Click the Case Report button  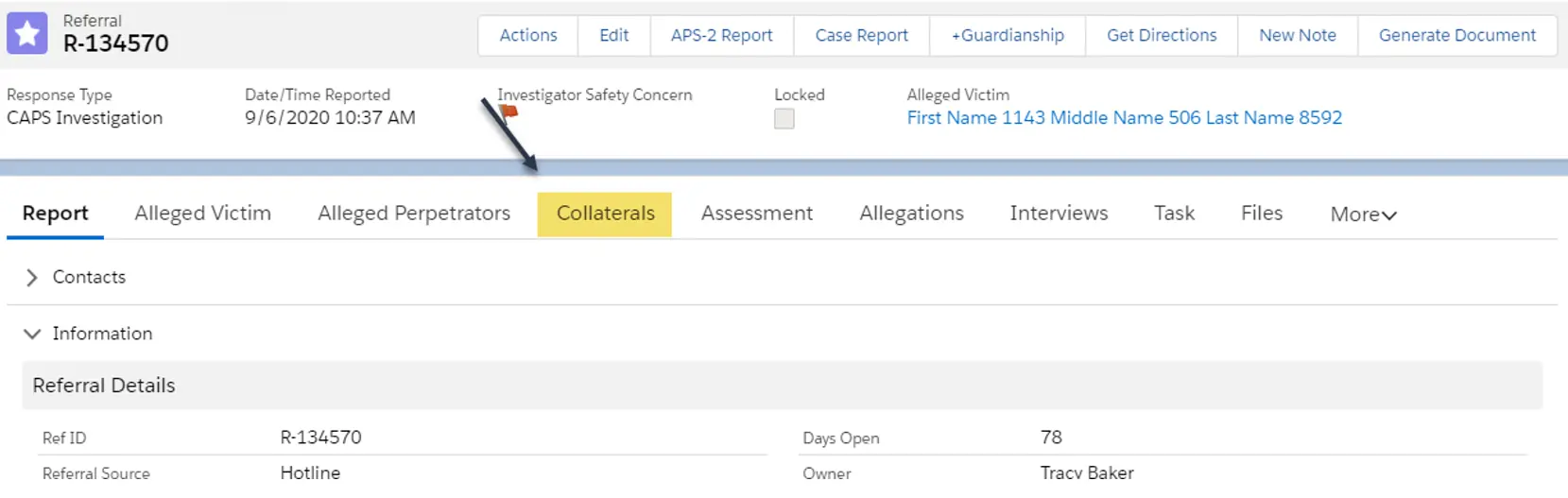[x=862, y=35]
